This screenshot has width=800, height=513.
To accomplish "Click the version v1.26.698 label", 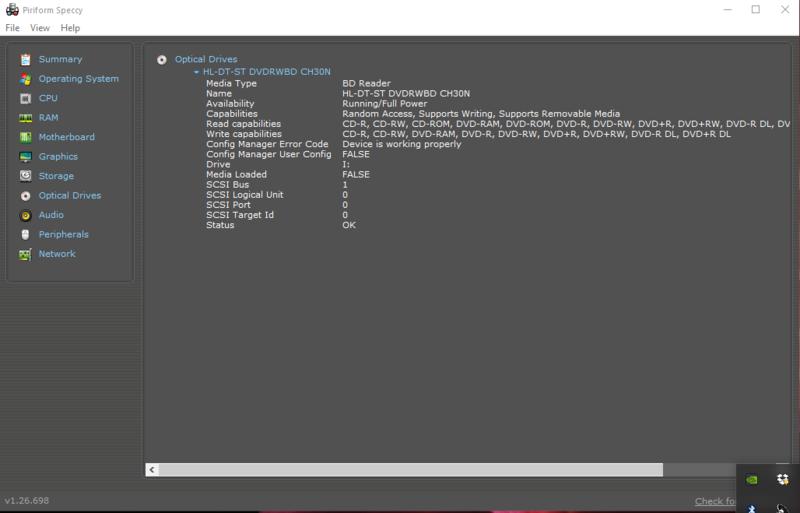I will click(x=27, y=501).
